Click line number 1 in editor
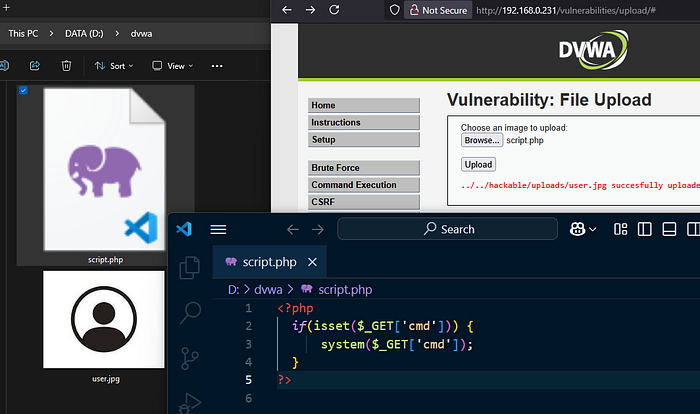The image size is (700, 414). (249, 308)
